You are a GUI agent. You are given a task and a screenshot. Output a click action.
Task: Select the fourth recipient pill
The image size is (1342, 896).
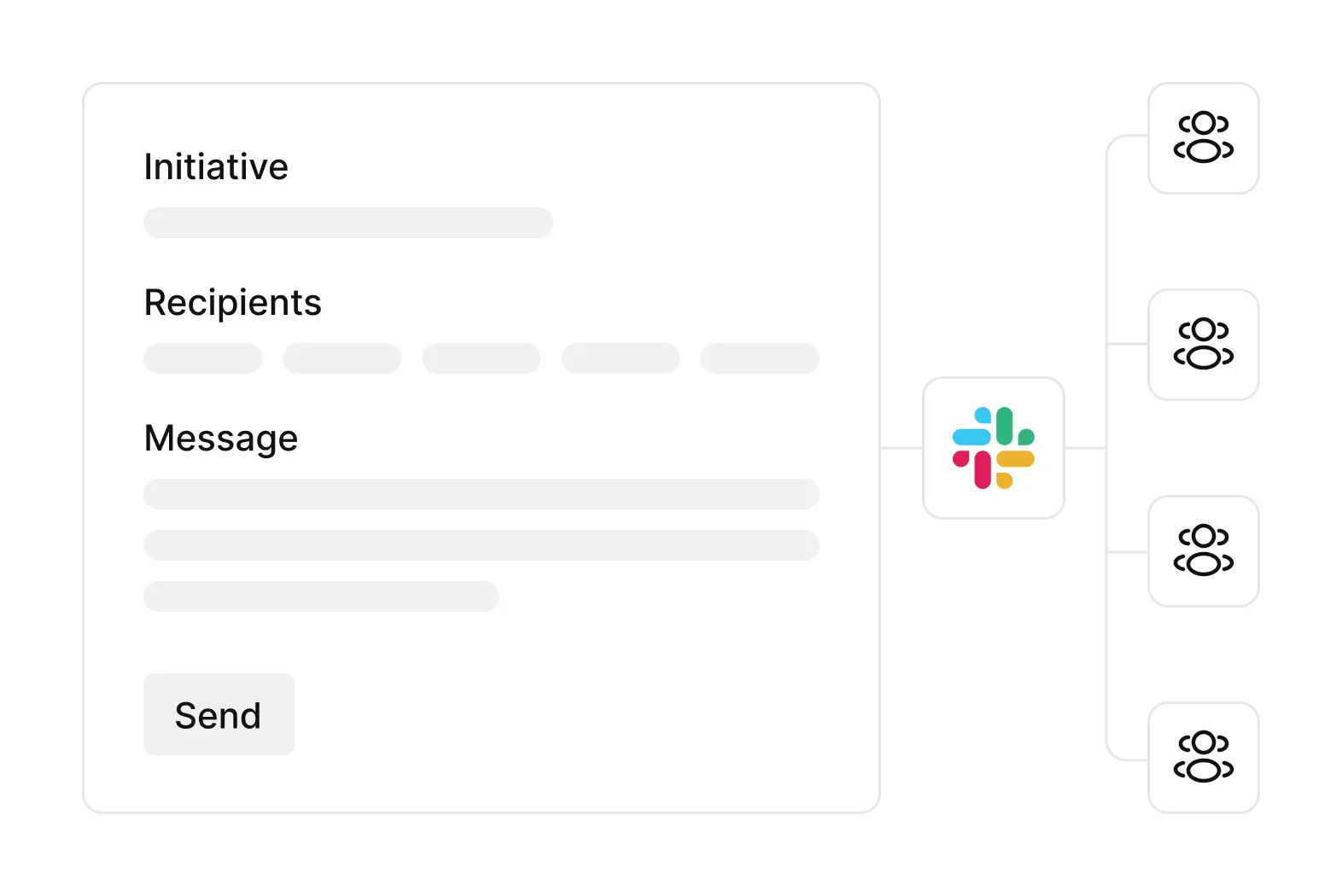[x=621, y=358]
